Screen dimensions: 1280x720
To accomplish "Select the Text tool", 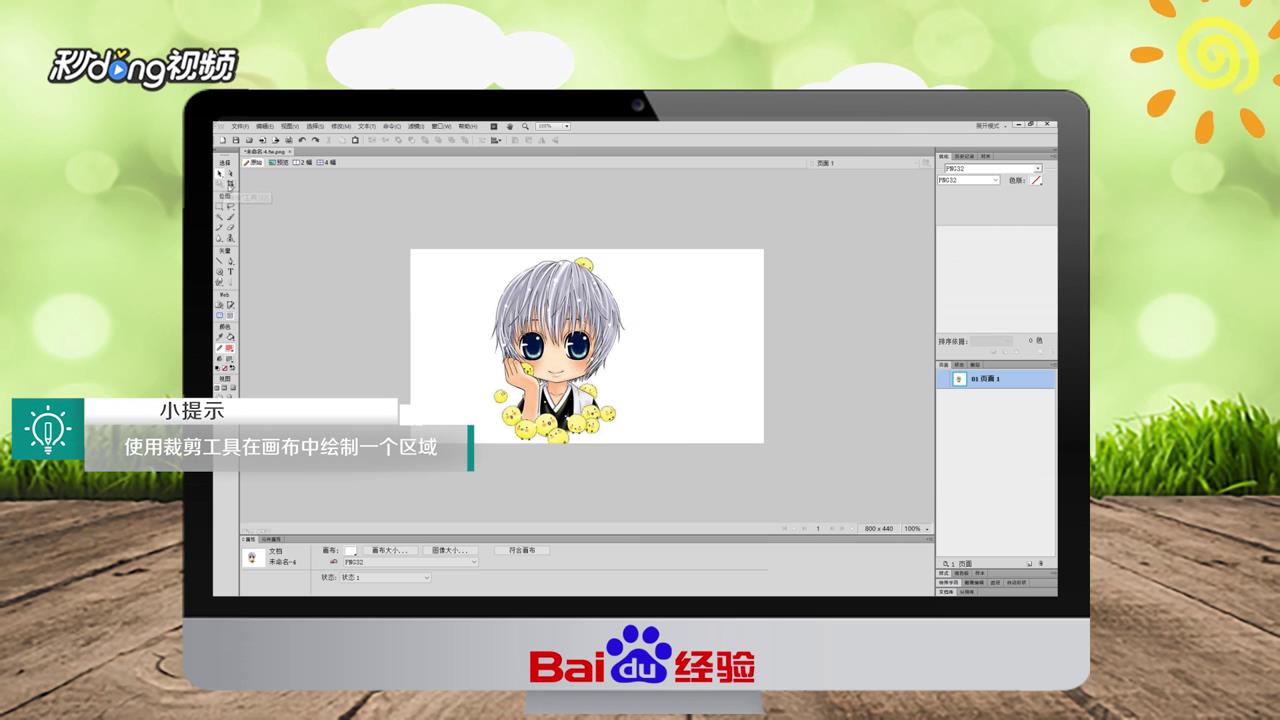I will coord(231,271).
